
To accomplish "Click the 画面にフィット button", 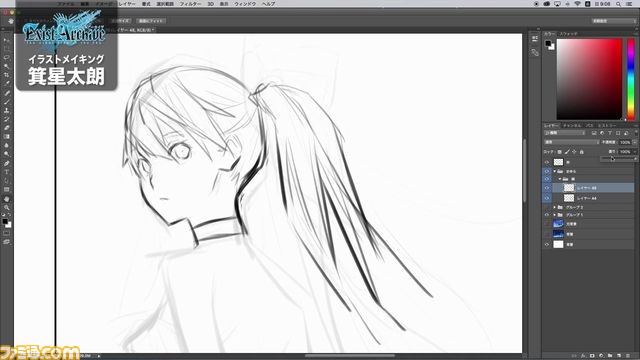I will 151,21.
